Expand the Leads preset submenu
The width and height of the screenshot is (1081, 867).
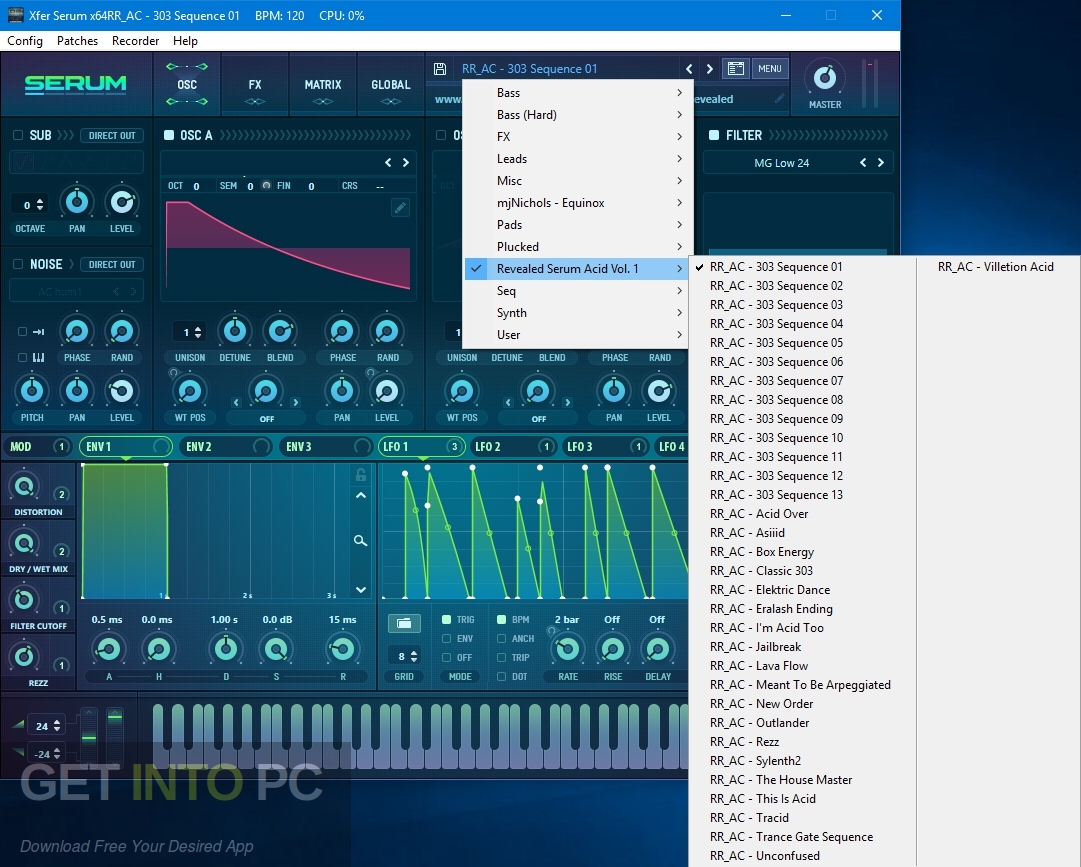click(576, 159)
